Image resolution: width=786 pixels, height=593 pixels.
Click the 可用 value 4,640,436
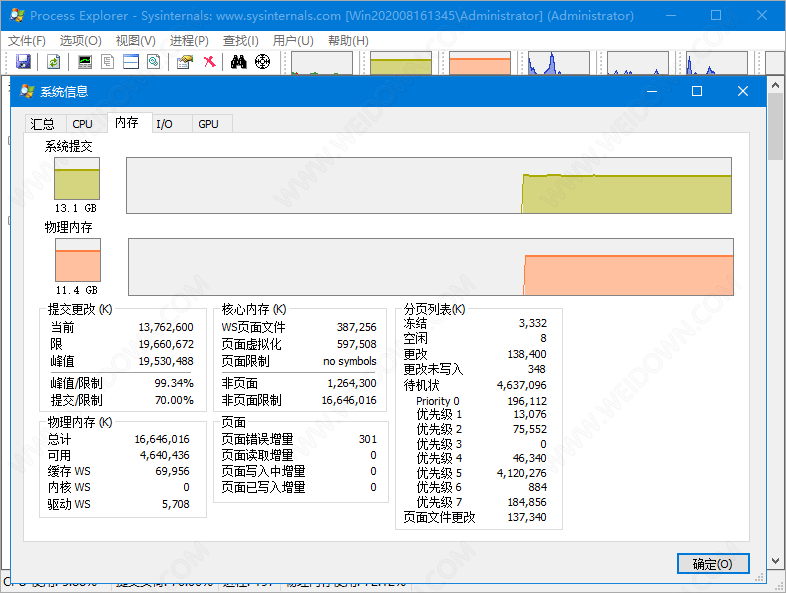tap(165, 455)
